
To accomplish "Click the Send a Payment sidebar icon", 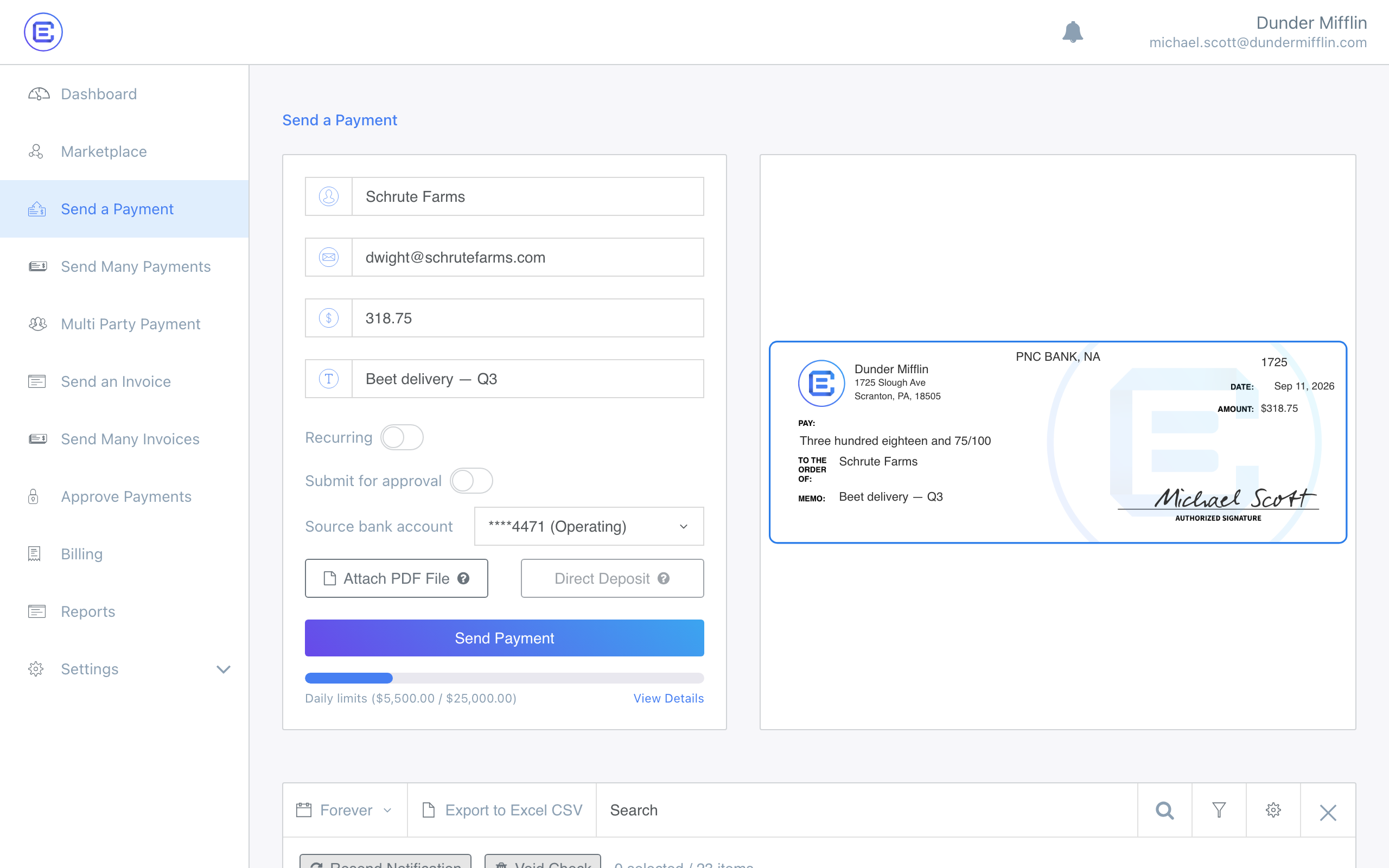I will point(37,209).
